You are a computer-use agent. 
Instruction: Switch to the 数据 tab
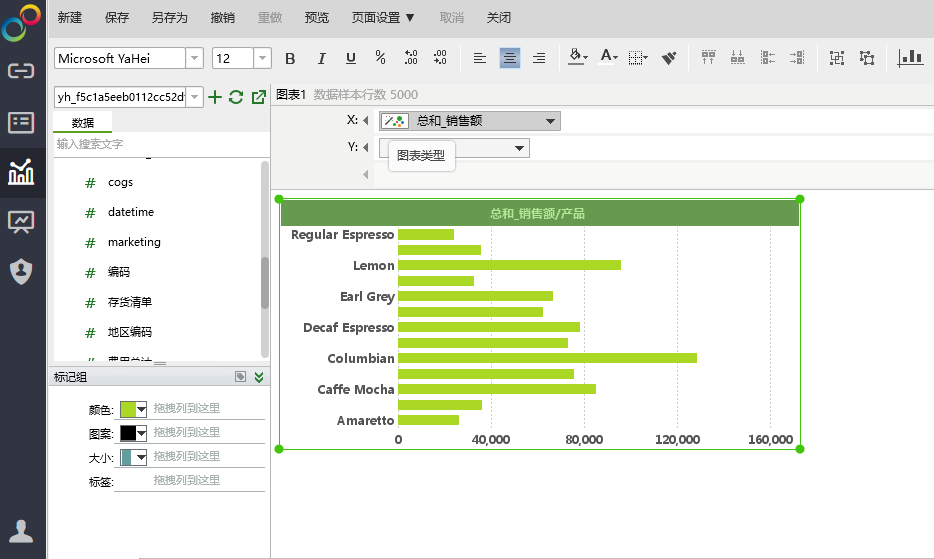coord(83,123)
